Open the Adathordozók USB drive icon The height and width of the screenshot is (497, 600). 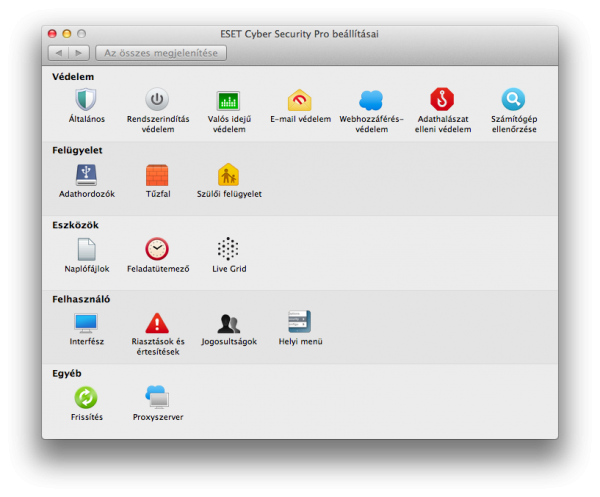(x=86, y=175)
